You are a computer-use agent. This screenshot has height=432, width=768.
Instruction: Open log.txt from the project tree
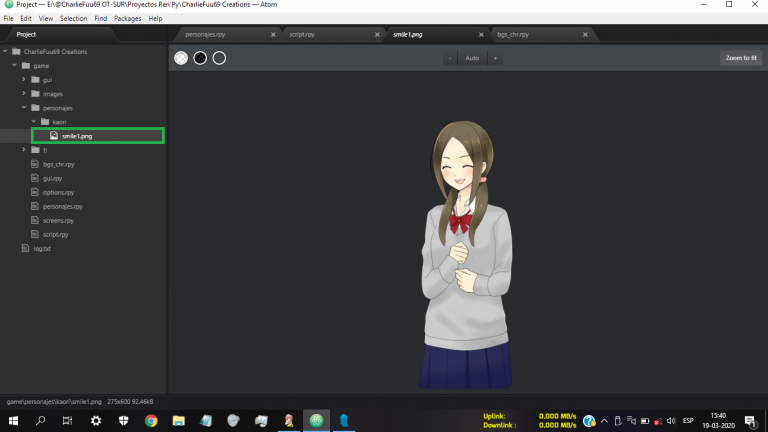pos(42,248)
